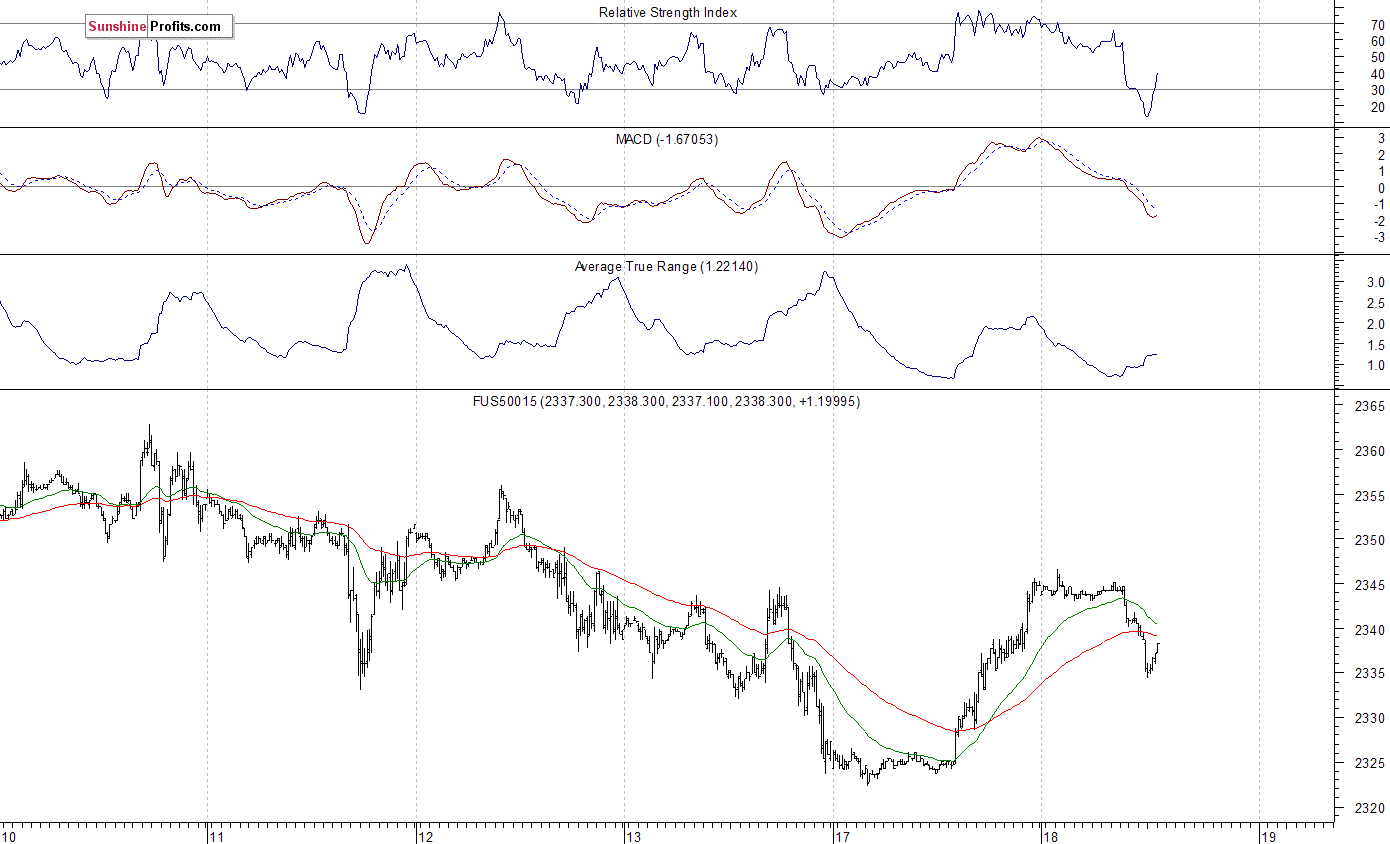Click price level 2325 on the price axis
This screenshot has height=844, width=1390.
pyautogui.click(x=1369, y=763)
